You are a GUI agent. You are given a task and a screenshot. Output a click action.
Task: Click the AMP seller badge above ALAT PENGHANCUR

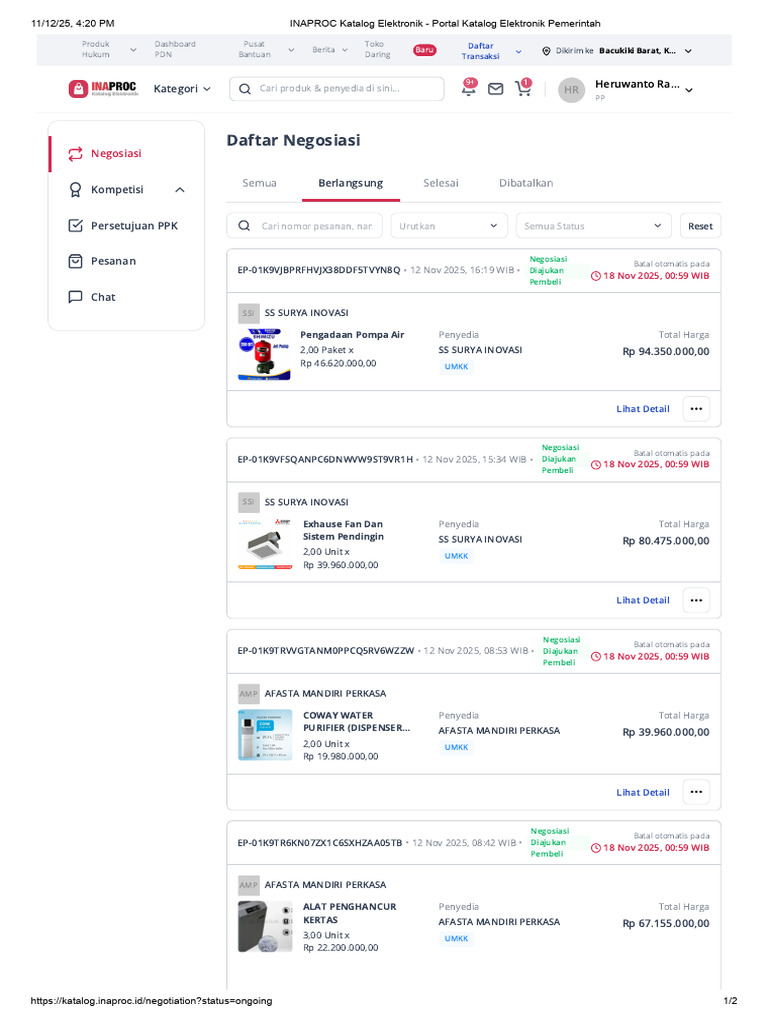(x=249, y=885)
